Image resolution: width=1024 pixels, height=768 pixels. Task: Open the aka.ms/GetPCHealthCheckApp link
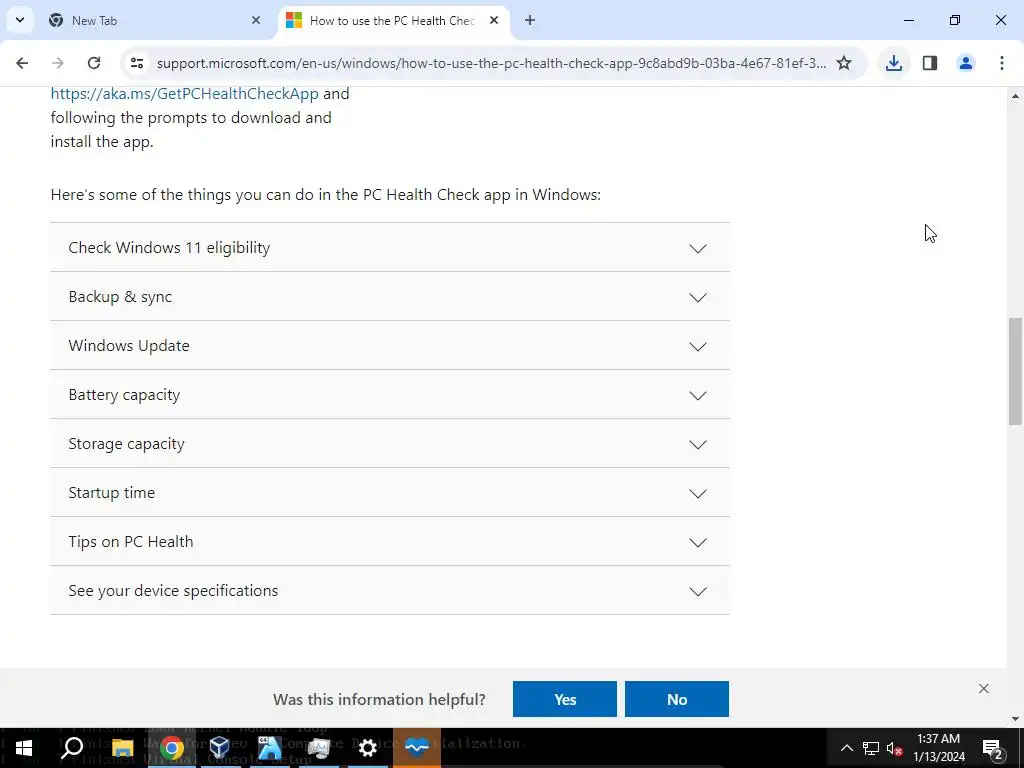[185, 93]
